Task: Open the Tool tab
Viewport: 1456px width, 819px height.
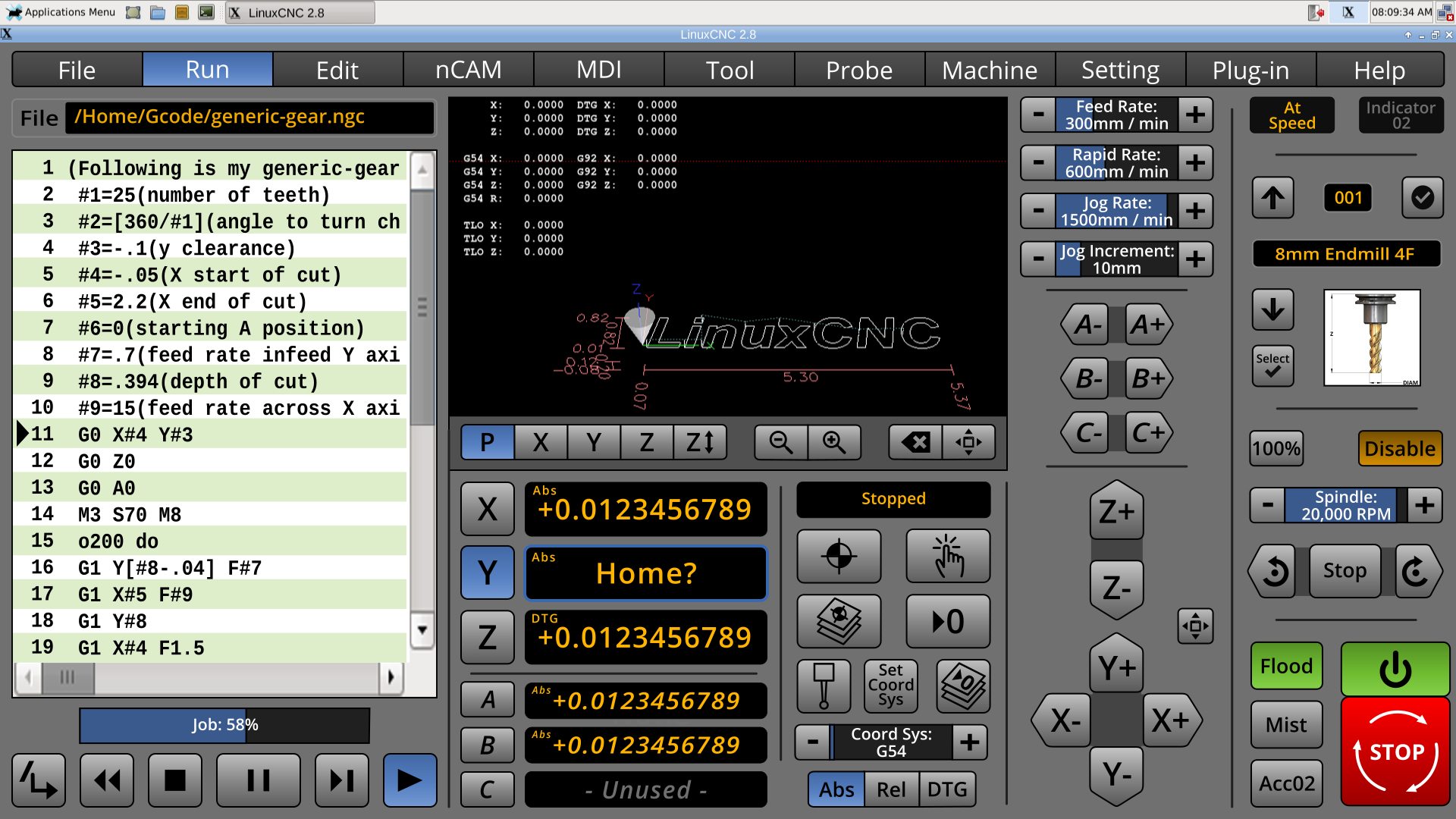Action: click(727, 69)
